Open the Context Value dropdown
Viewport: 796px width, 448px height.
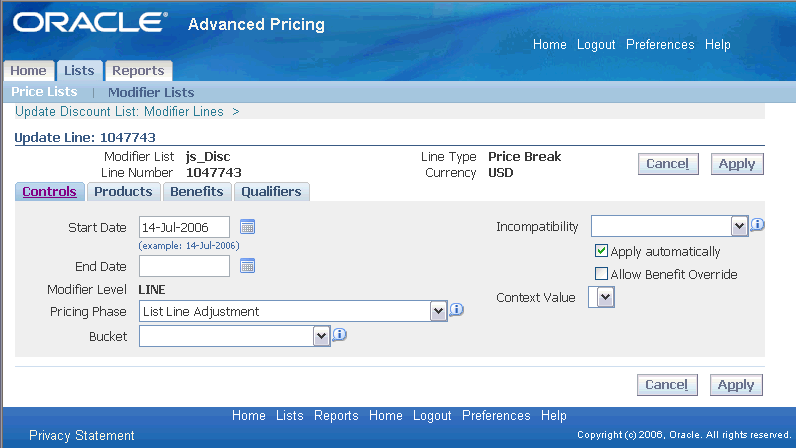(x=605, y=297)
